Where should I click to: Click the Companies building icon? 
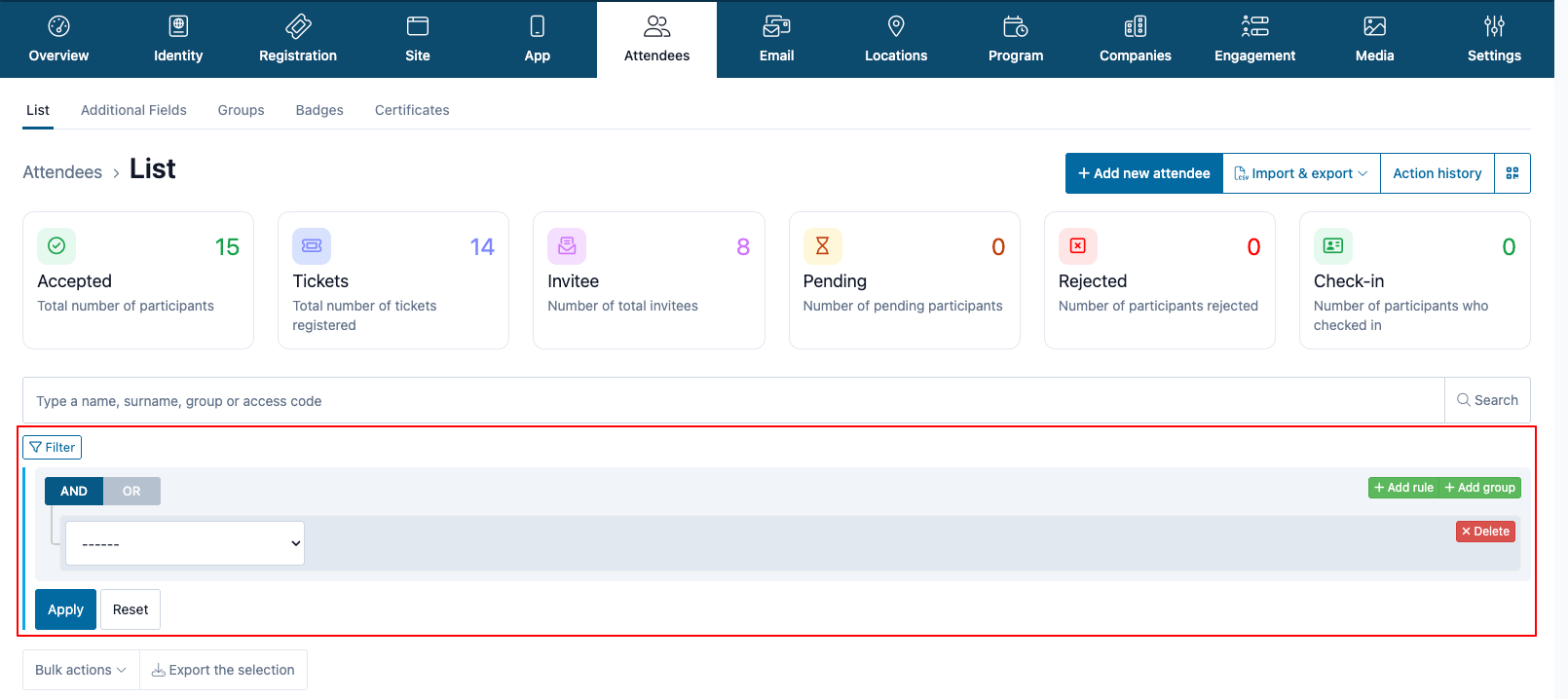coord(1136,26)
